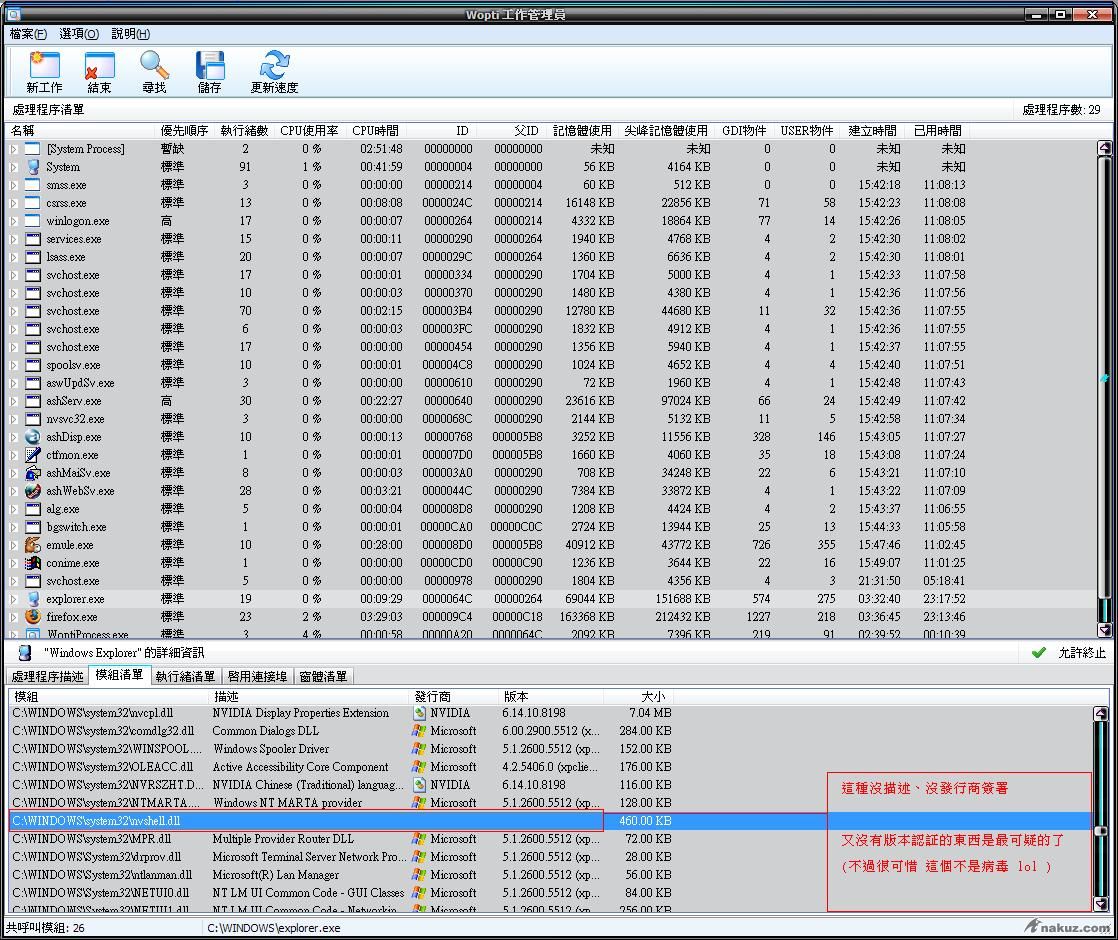The image size is (1118, 940).
Task: Select the ashDisp.exe process icon
Action: point(33,436)
